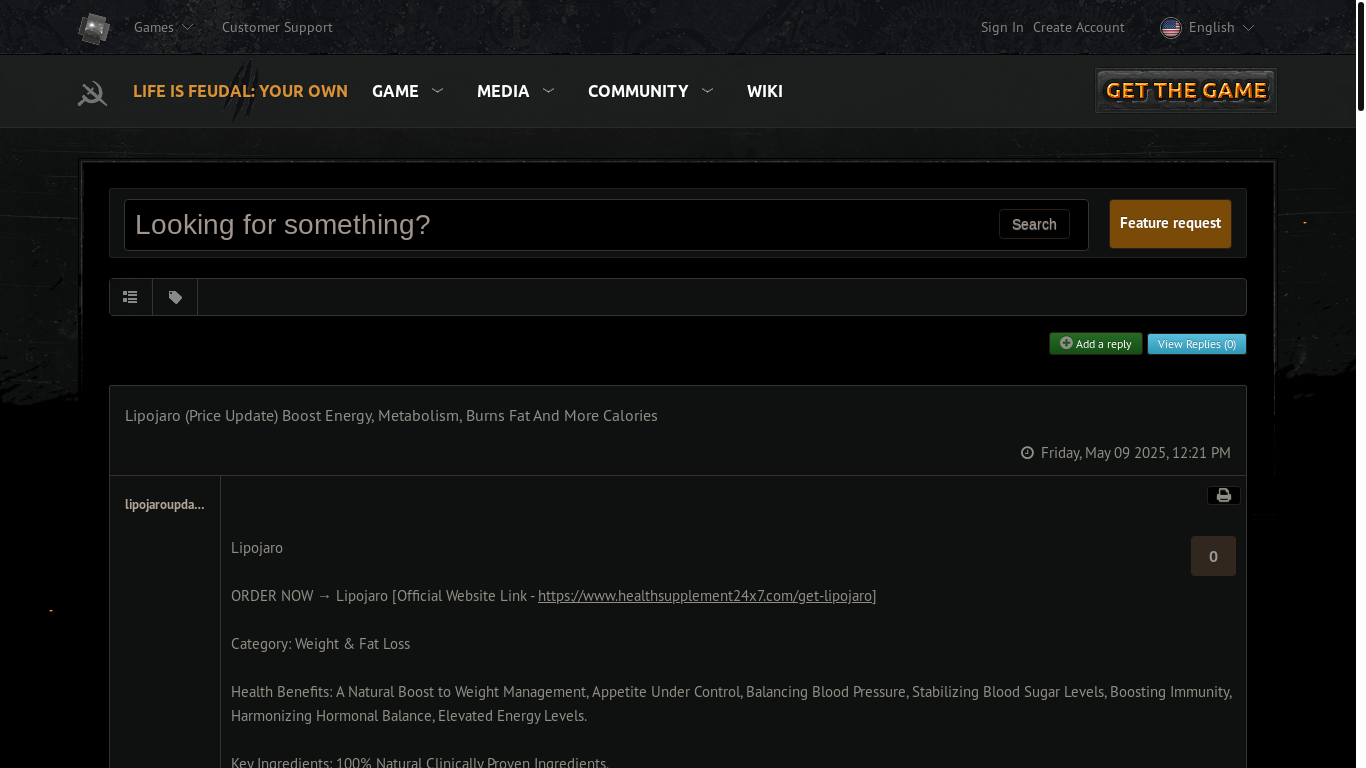Click GET THE GAME button
Screen dimensions: 1366x768
(x=1186, y=90)
